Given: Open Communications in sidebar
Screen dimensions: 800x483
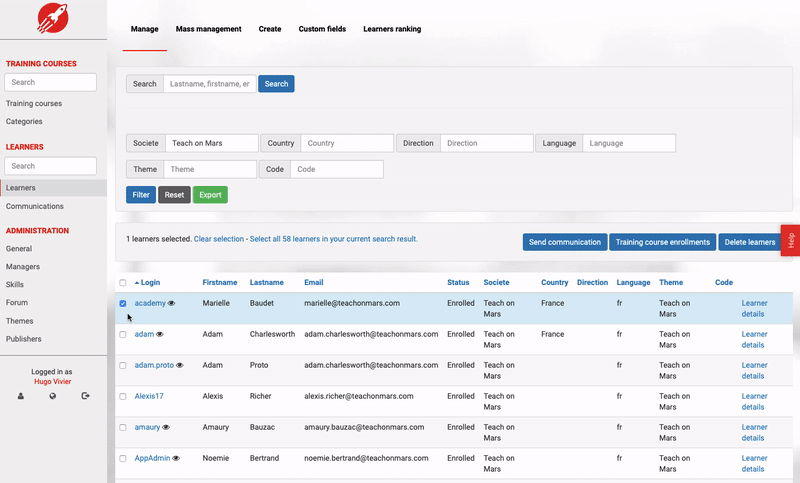Looking at the screenshot, I should click(x=35, y=206).
